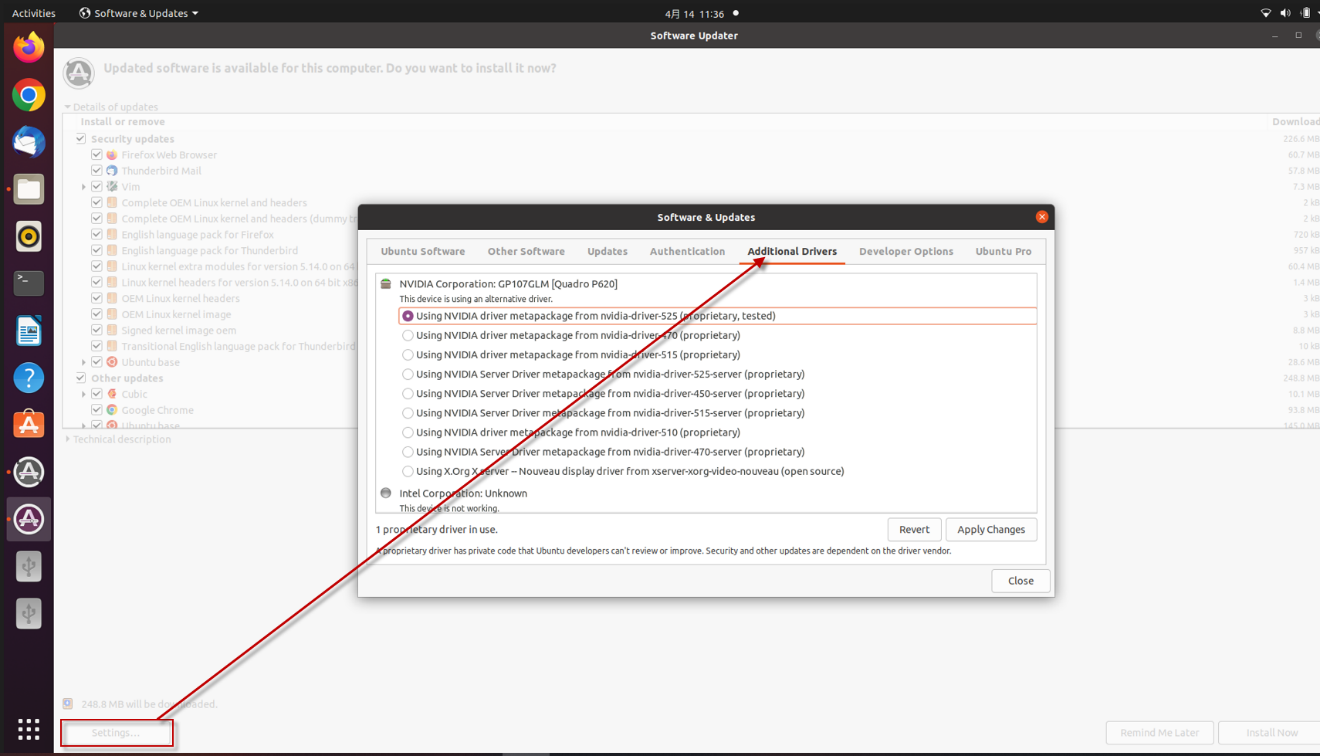The width and height of the screenshot is (1320, 756).
Task: Click the Google Chrome package icon in updates
Action: coord(112,410)
